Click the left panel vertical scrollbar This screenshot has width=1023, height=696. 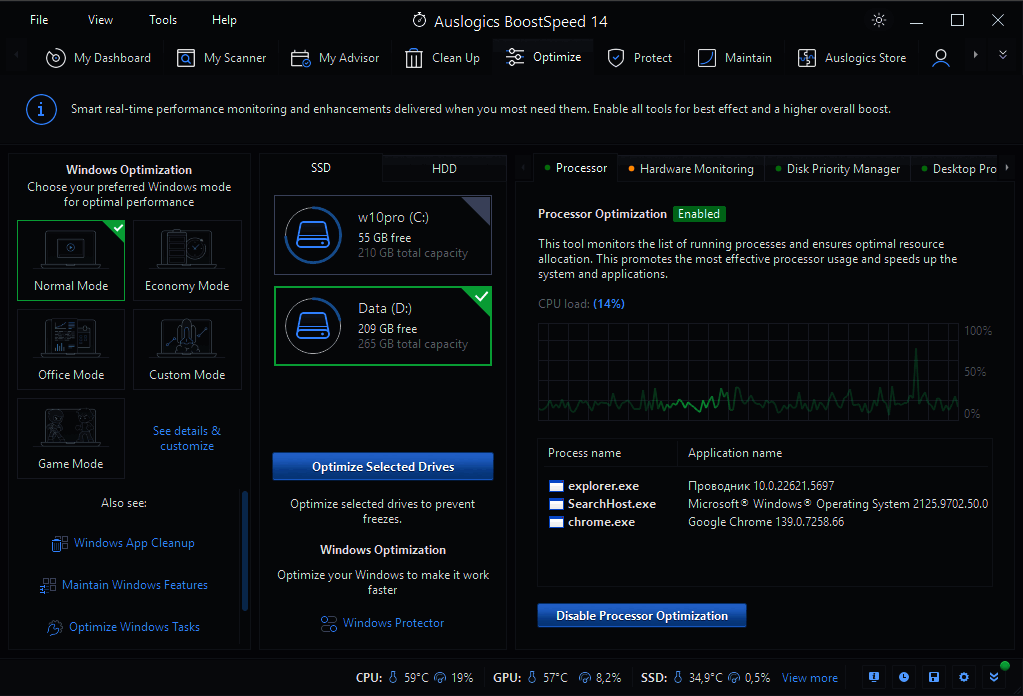[245, 550]
